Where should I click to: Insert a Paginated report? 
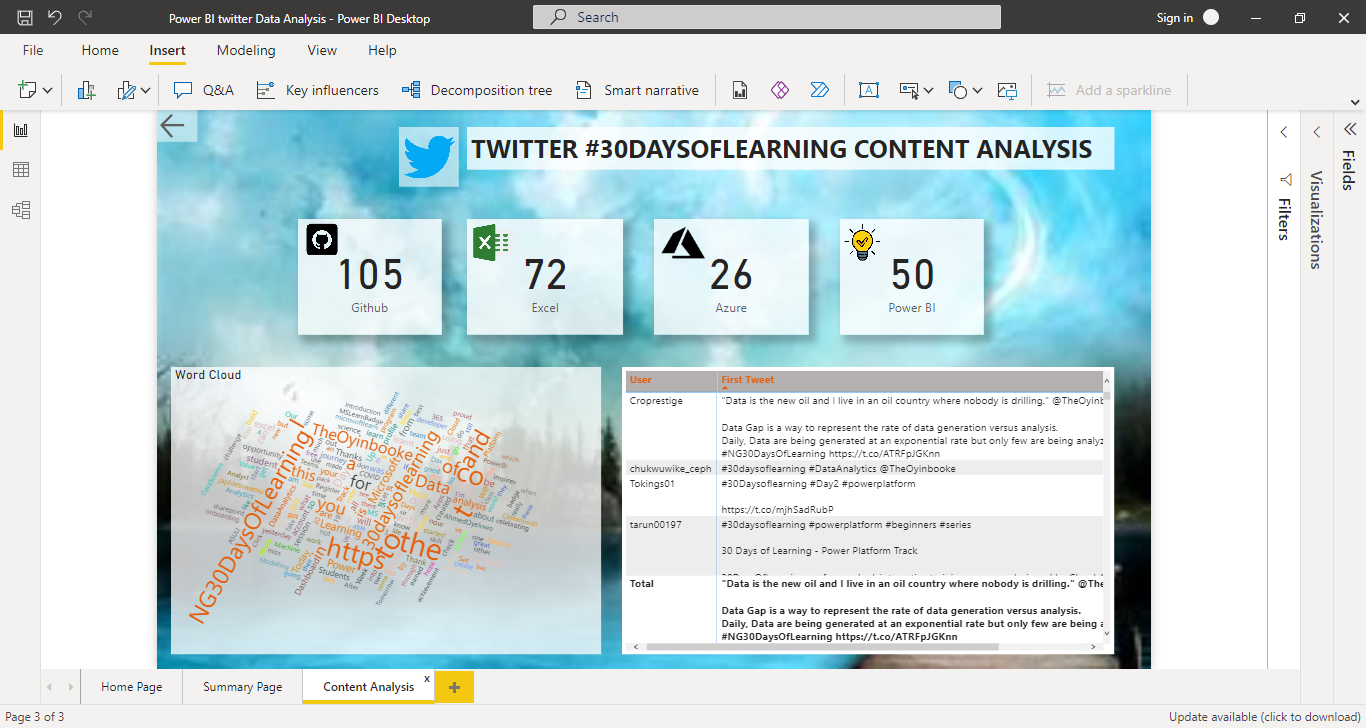click(x=739, y=90)
